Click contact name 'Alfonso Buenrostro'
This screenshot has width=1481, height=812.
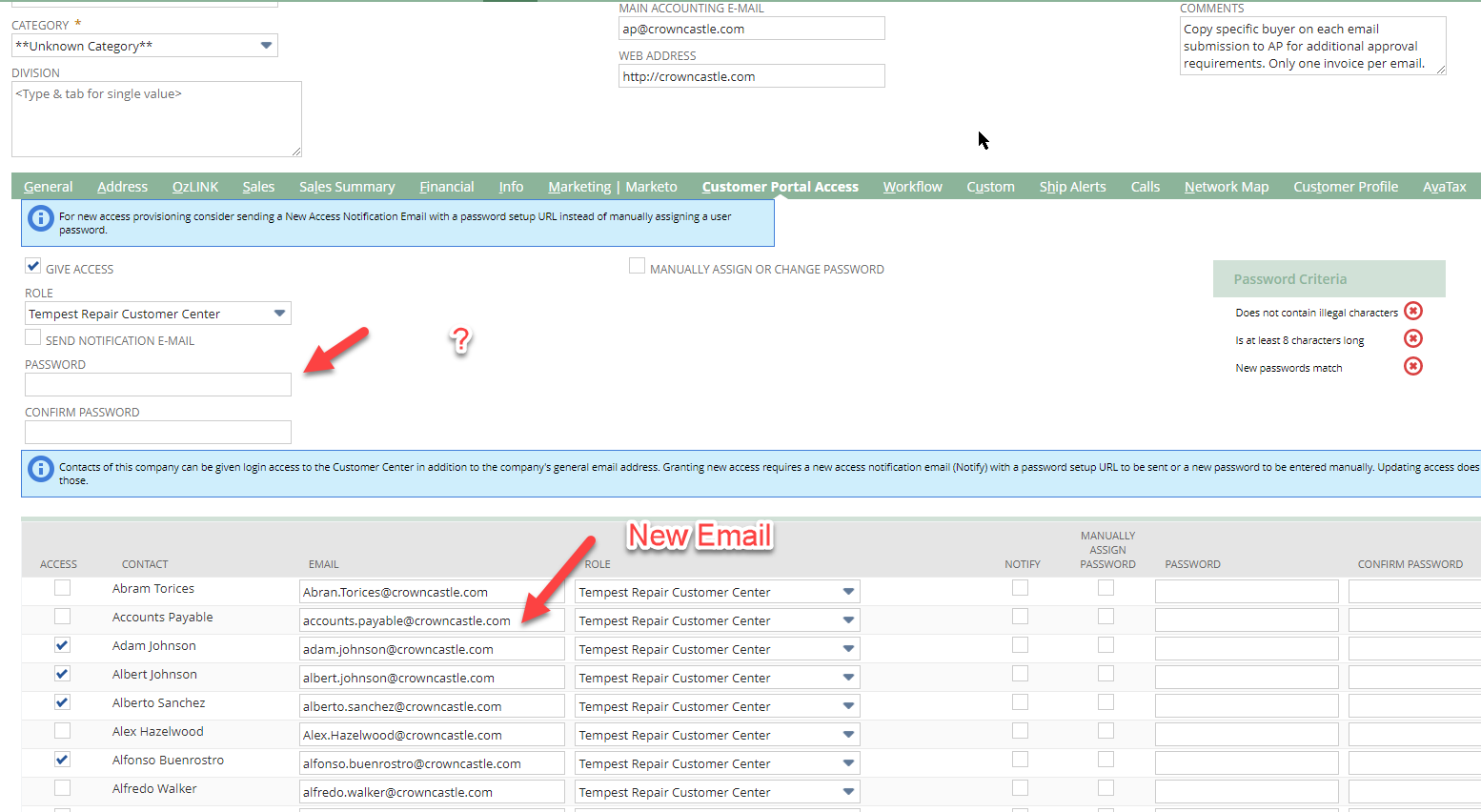[168, 760]
